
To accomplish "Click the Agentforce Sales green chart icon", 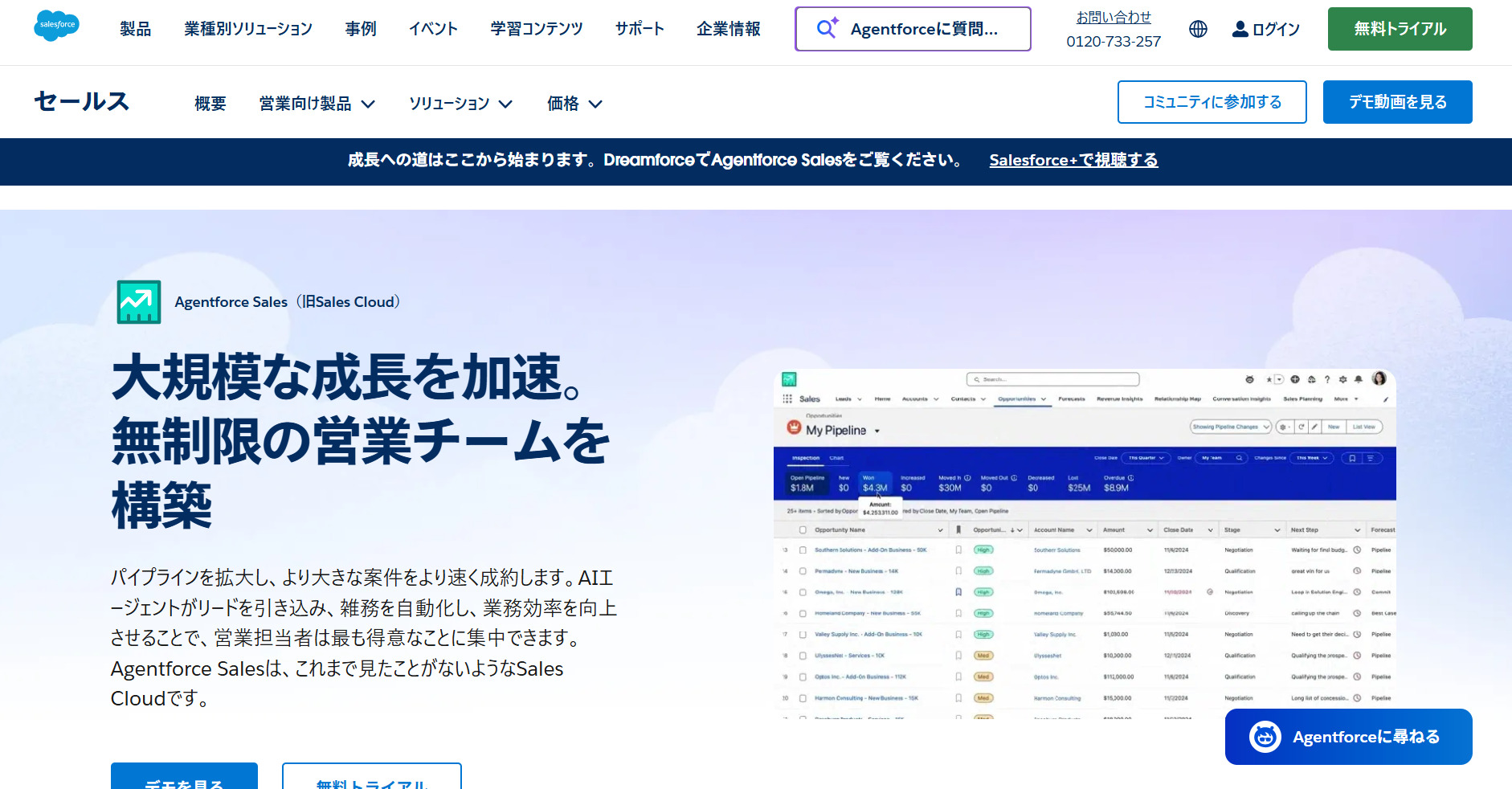I will point(139,301).
